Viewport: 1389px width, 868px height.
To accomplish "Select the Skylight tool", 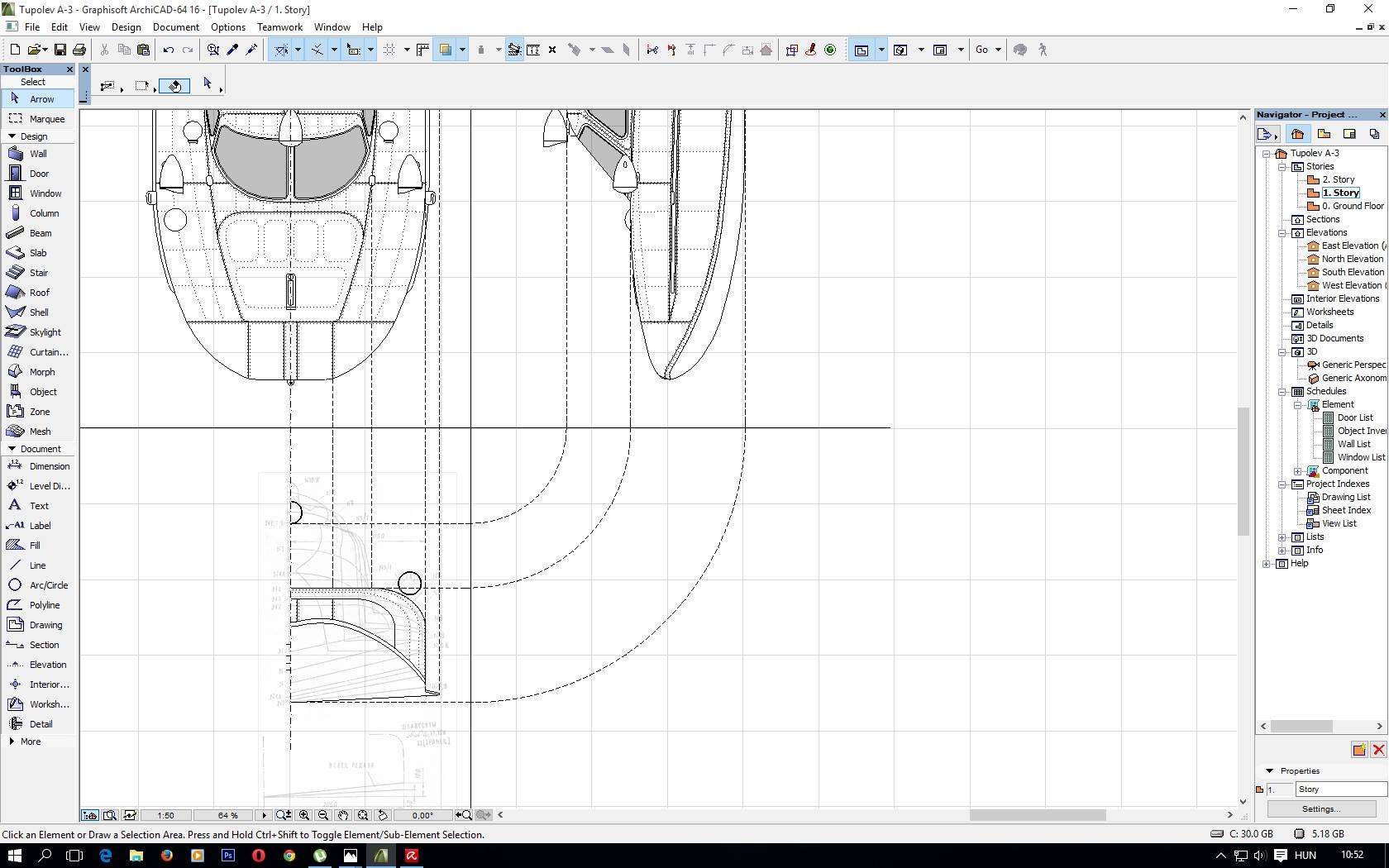I will click(45, 332).
